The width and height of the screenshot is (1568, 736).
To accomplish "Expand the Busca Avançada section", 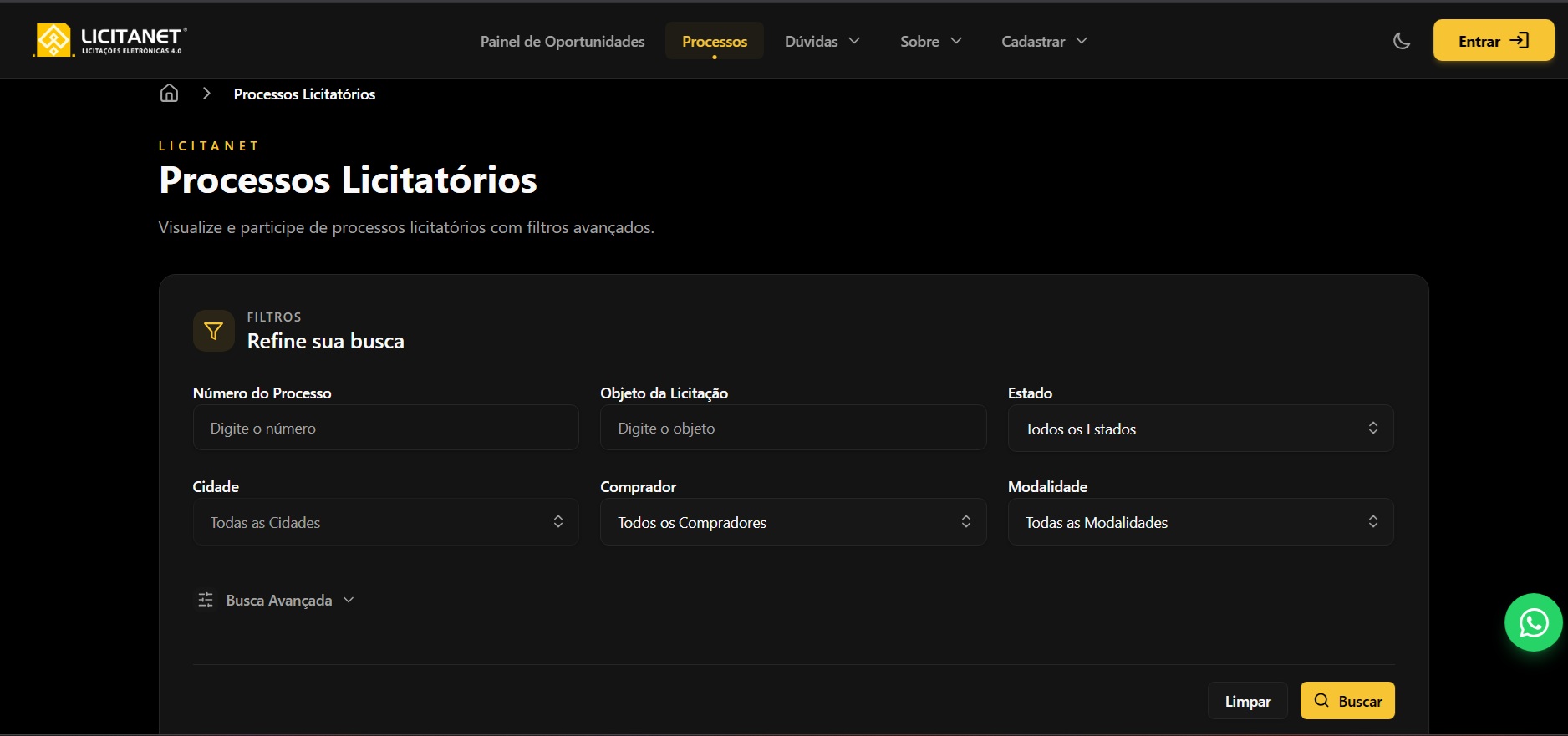I will point(279,600).
